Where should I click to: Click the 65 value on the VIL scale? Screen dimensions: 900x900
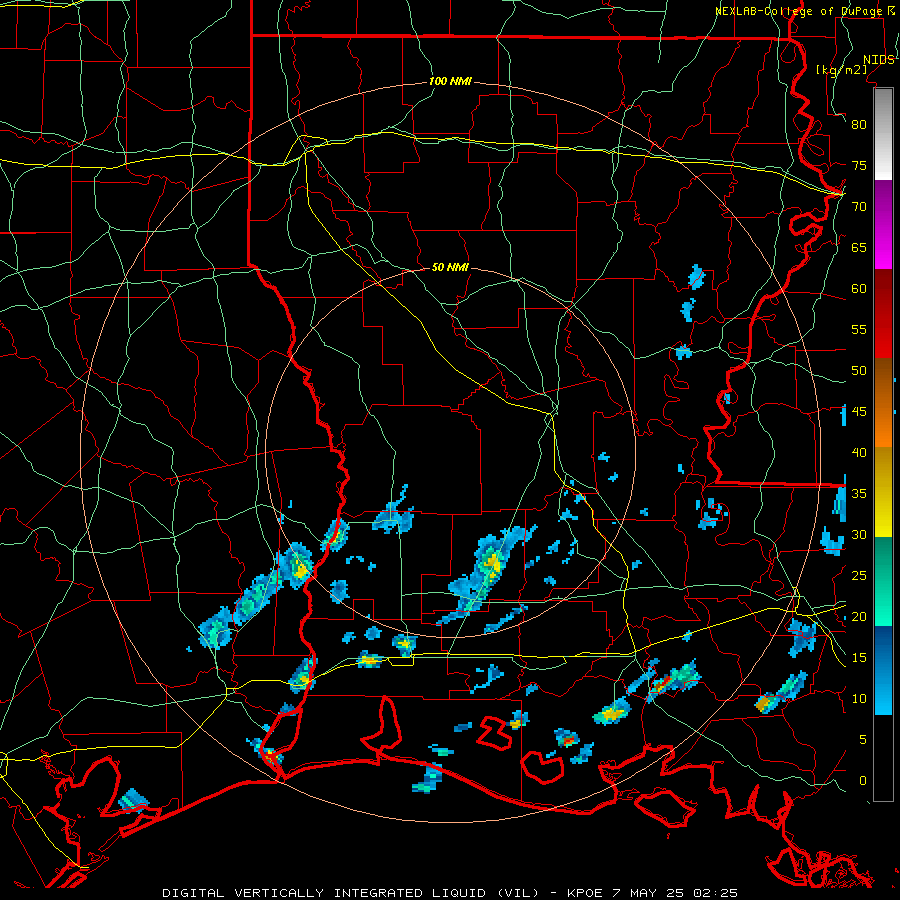point(859,248)
